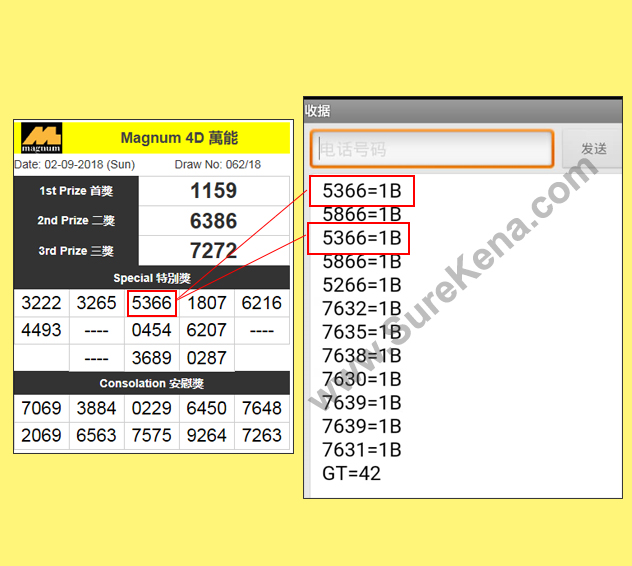632x566 pixels.
Task: Click the Special 特別獎 section header
Action: (152, 278)
